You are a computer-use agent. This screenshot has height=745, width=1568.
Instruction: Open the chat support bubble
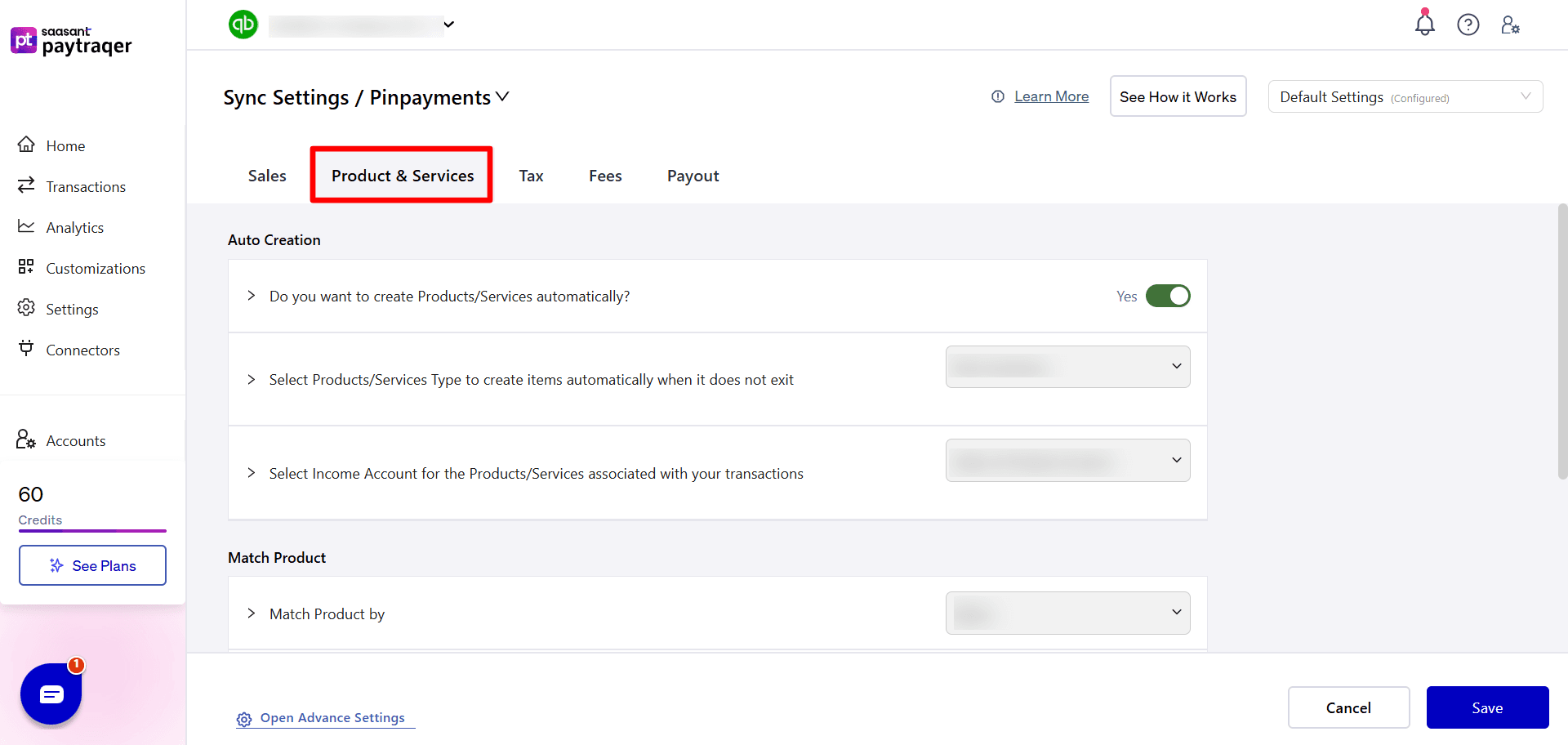click(x=51, y=694)
